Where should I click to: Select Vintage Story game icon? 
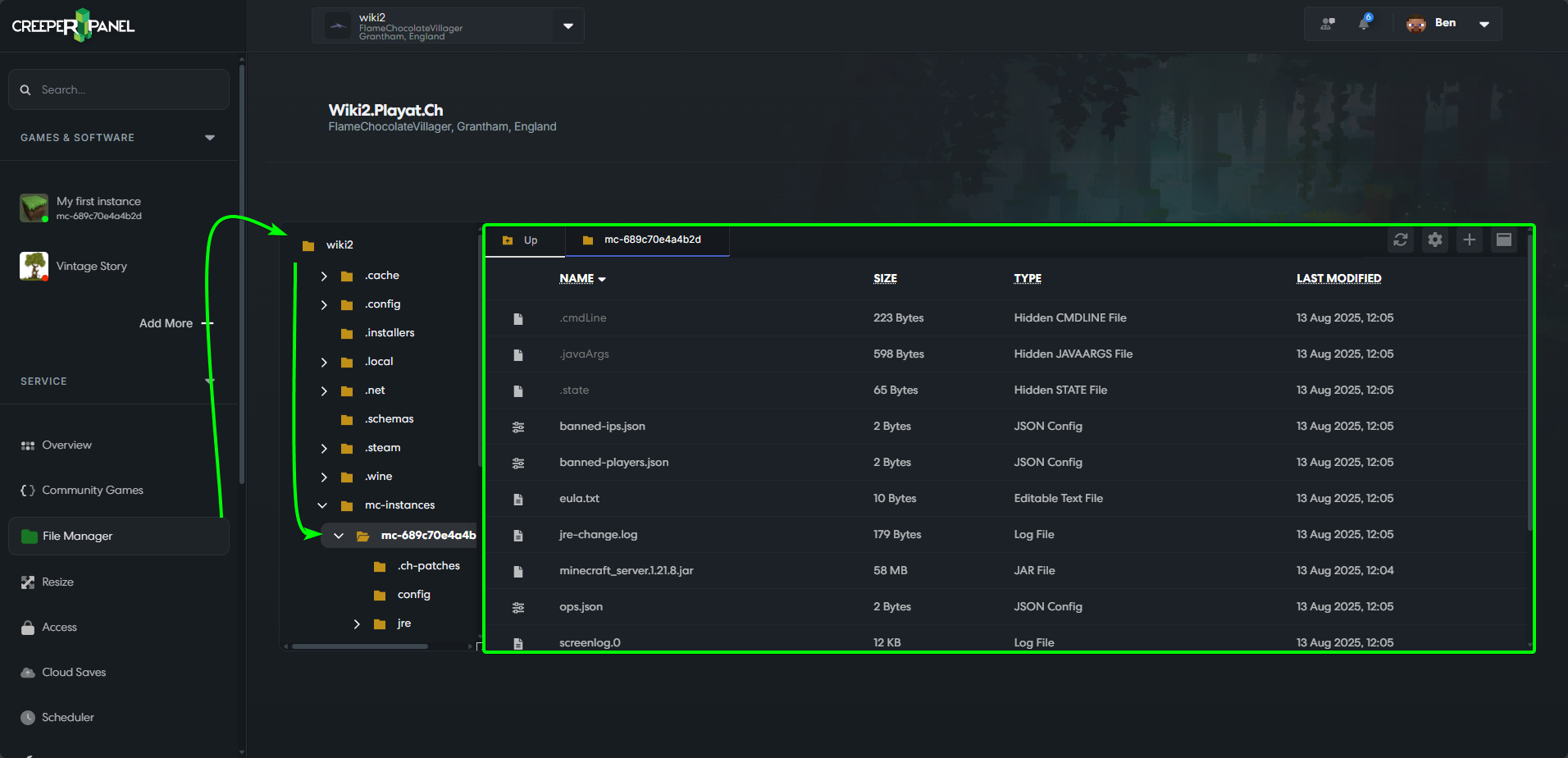point(34,266)
